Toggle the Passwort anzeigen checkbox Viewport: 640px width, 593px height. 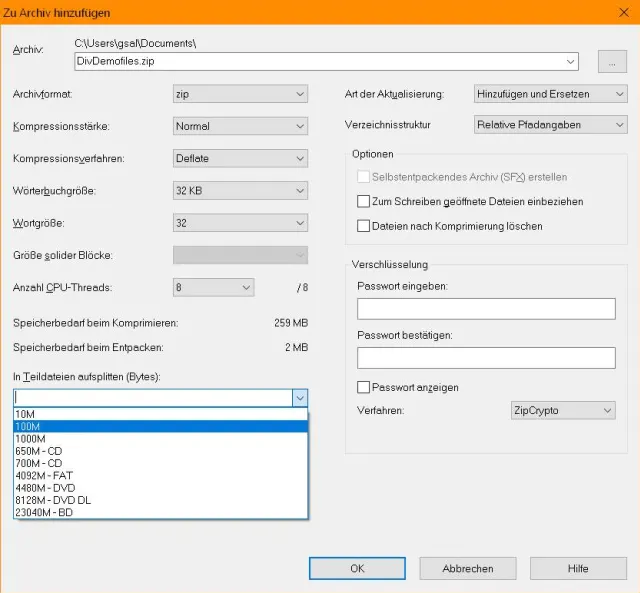(x=363, y=387)
